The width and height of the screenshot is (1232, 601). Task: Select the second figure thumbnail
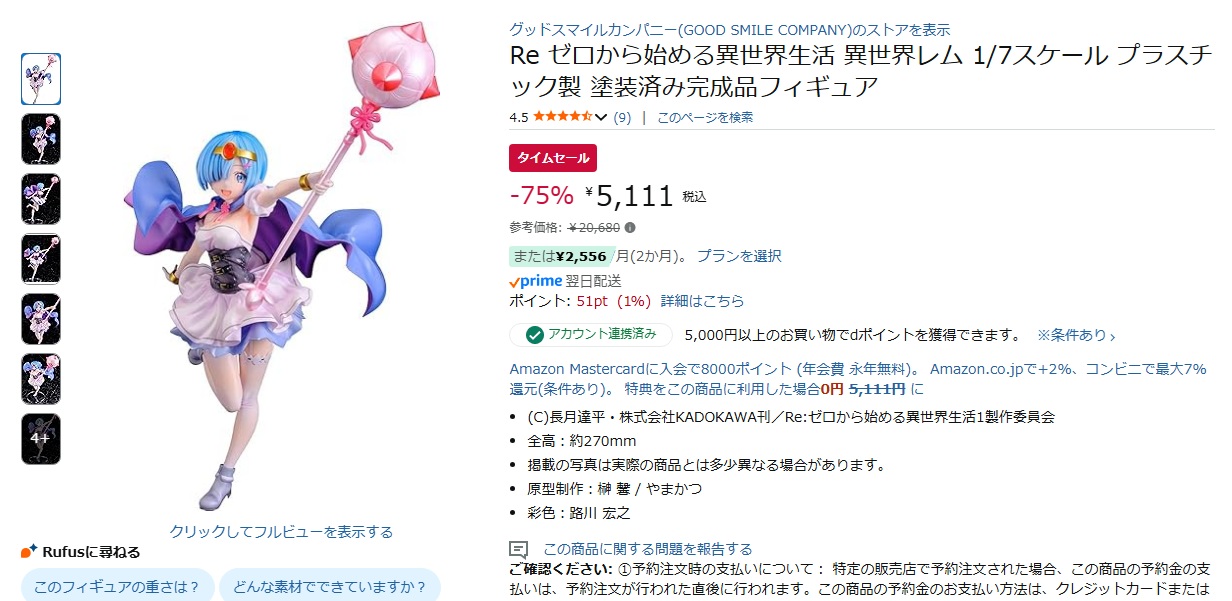tap(41, 139)
